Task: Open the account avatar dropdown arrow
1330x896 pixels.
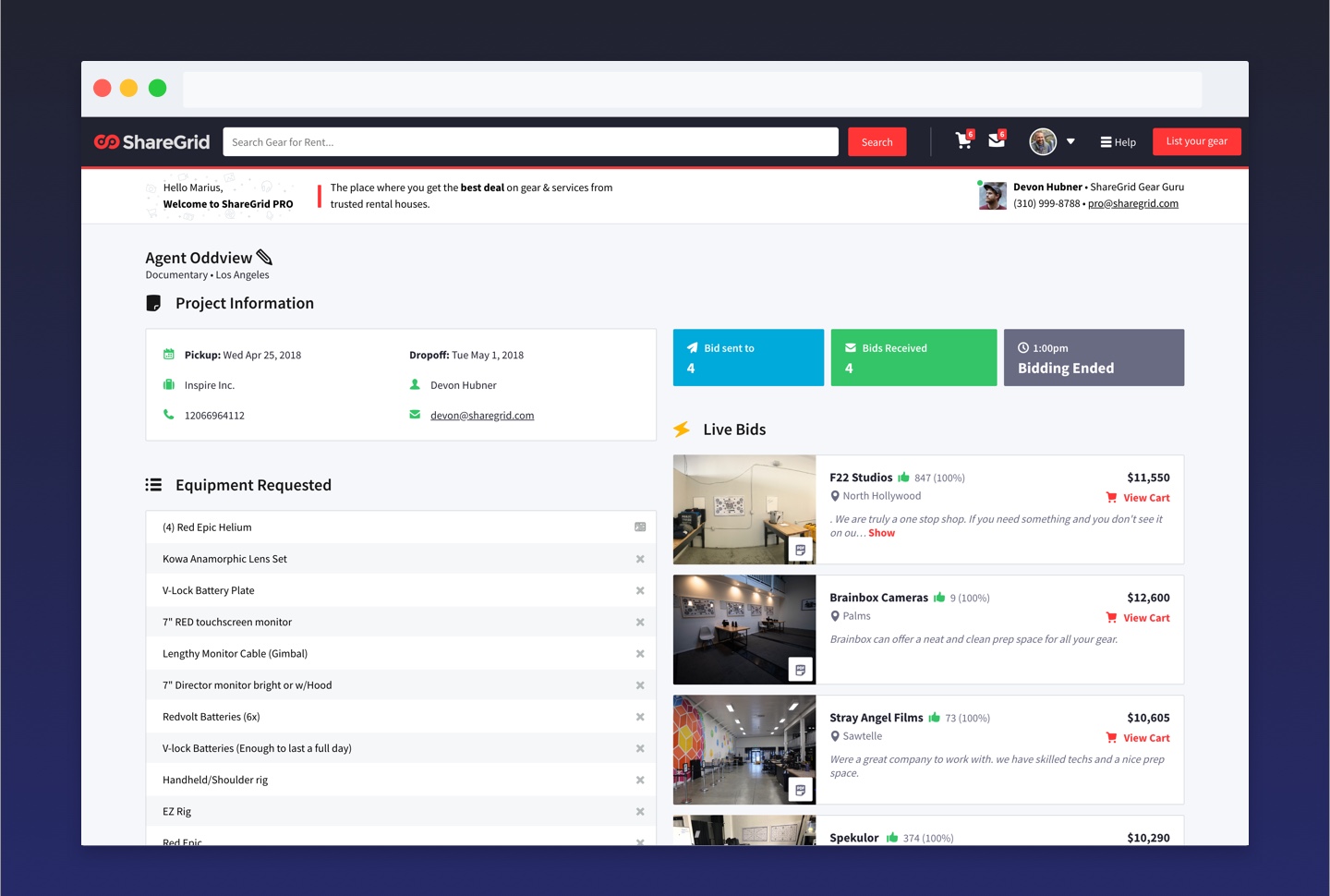Action: click(x=1070, y=141)
